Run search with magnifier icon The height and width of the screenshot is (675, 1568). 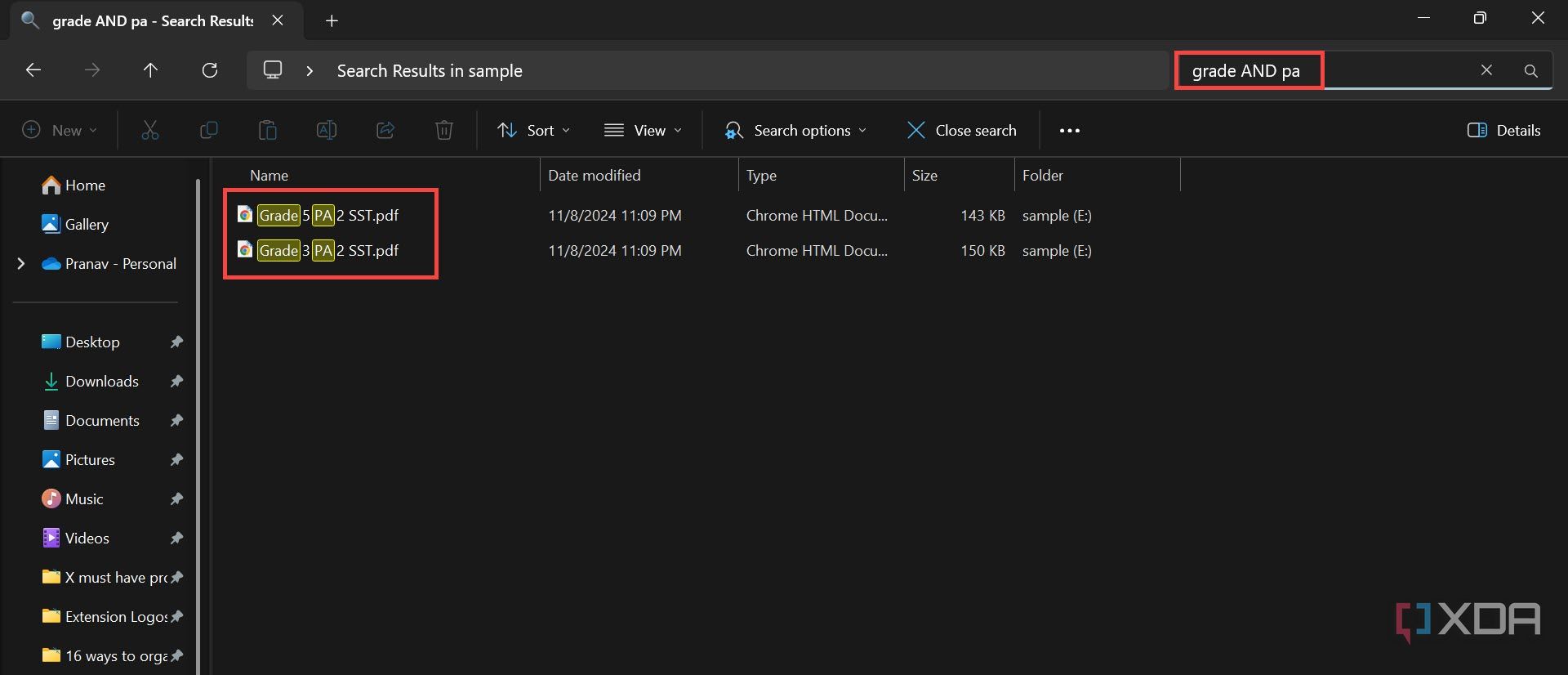pos(1531,71)
